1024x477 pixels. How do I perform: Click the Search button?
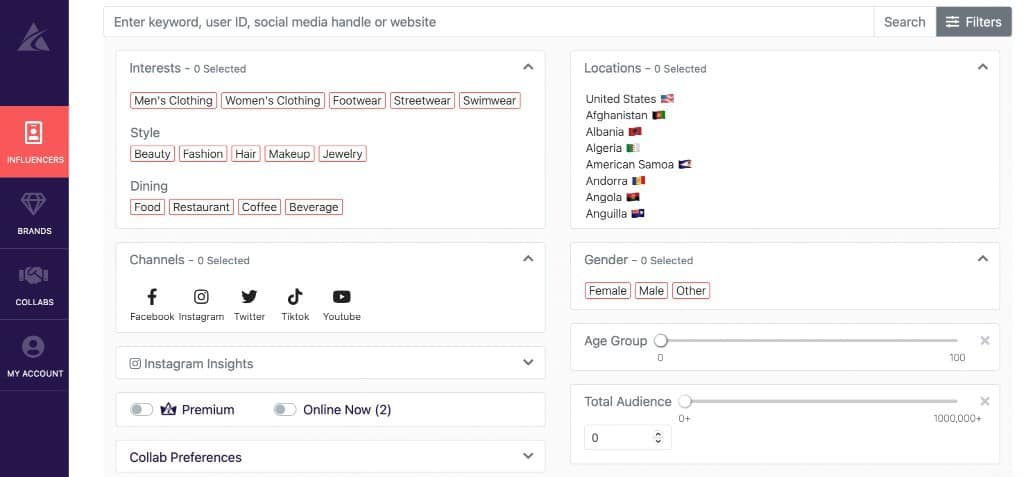click(x=904, y=22)
